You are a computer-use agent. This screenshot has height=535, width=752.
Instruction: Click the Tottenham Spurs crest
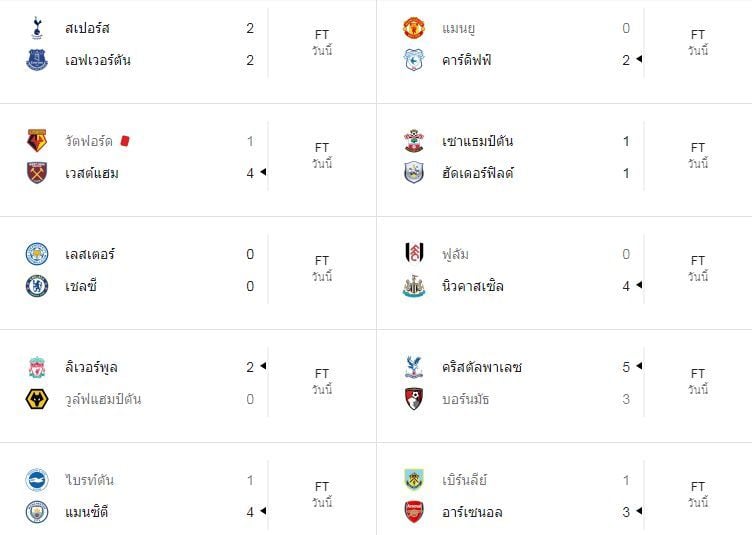[x=37, y=28]
